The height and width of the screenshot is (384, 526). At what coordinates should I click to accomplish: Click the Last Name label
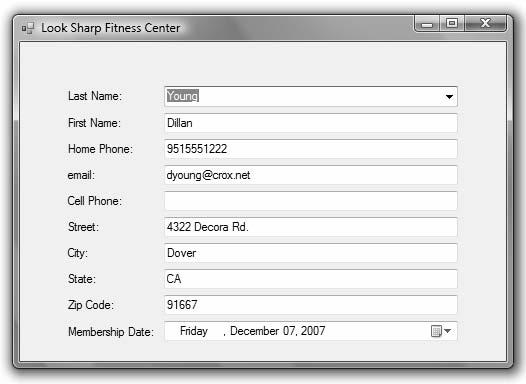(x=95, y=96)
